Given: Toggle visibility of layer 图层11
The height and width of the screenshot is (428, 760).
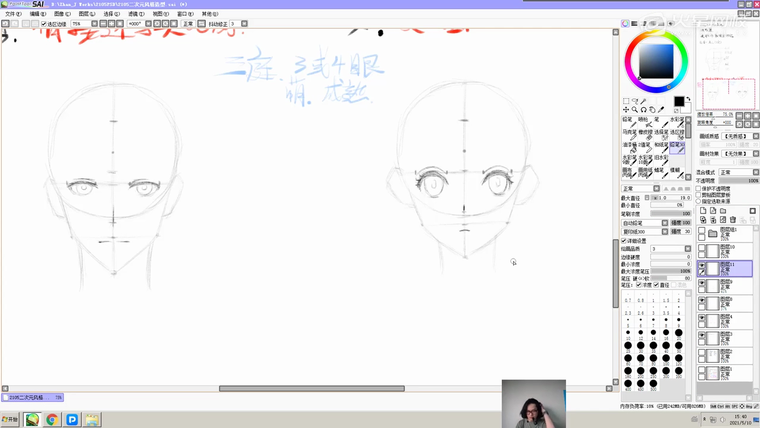Looking at the screenshot, I should click(x=702, y=265).
